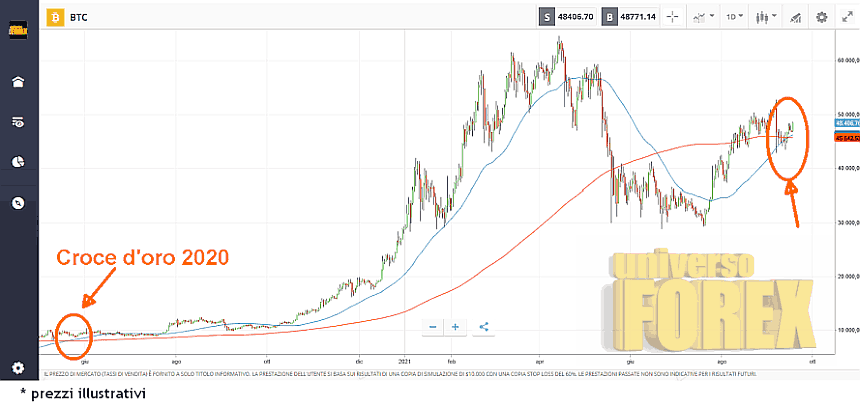The height and width of the screenshot is (405, 860).
Task: Expand the indicators dropdown
Action: (x=703, y=17)
